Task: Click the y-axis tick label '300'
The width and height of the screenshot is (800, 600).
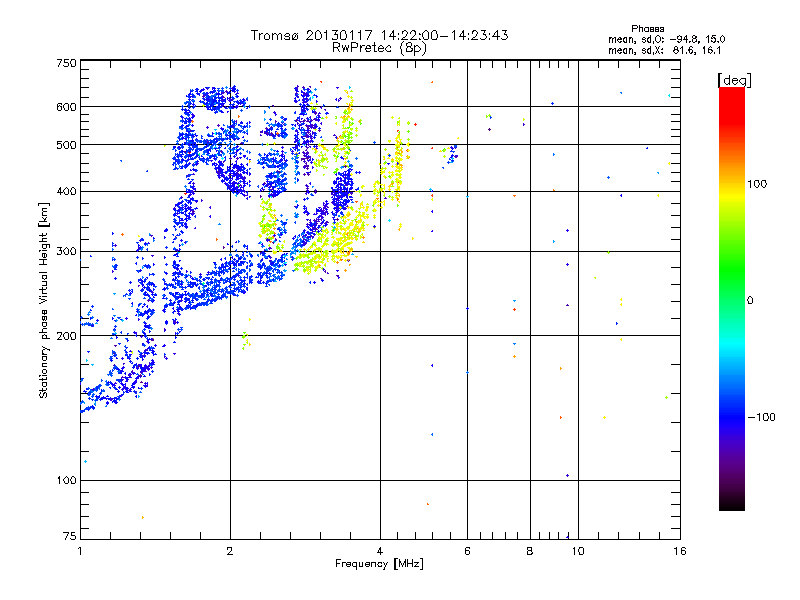Action: point(66,252)
